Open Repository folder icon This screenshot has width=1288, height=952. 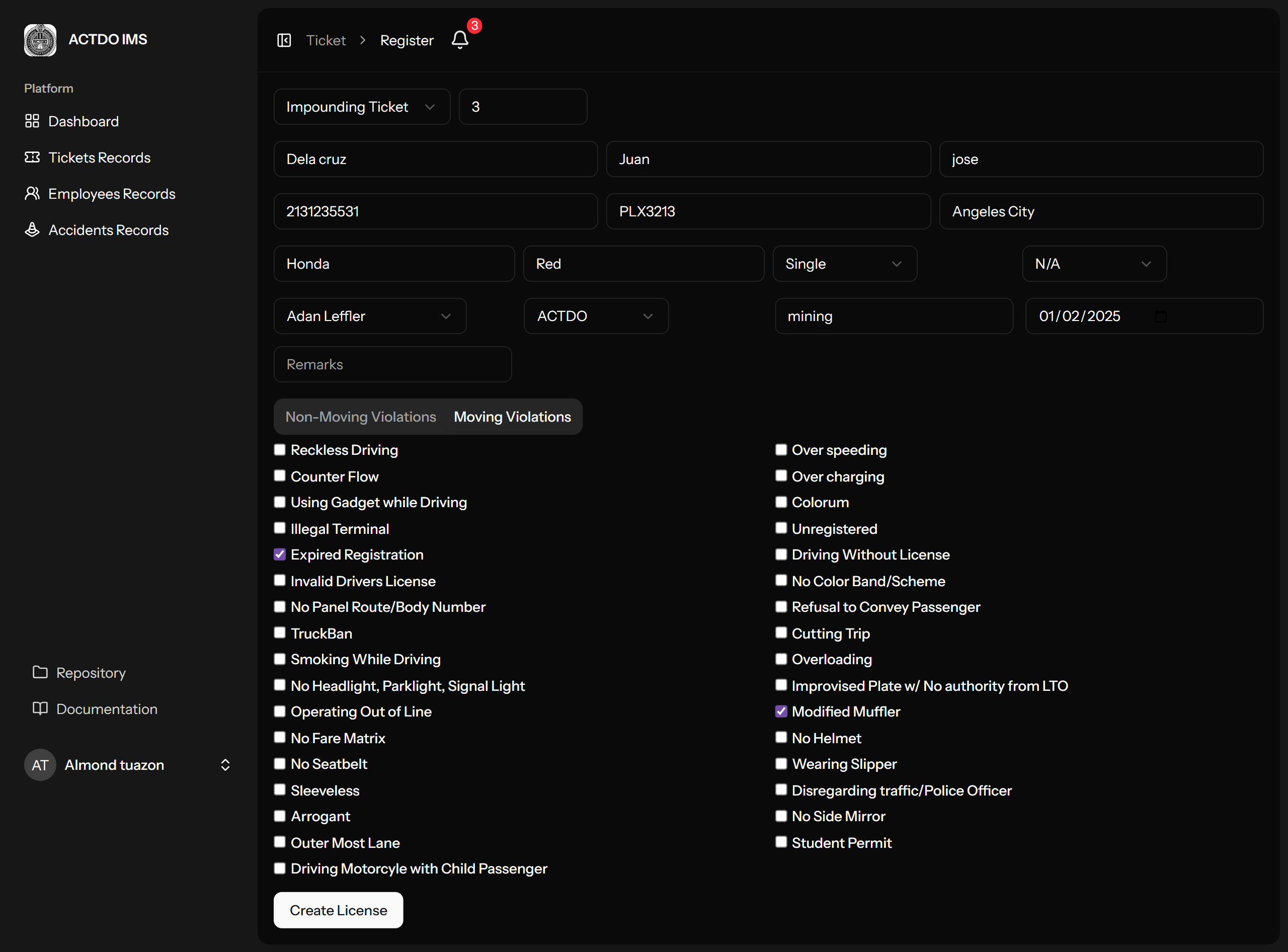pos(40,673)
